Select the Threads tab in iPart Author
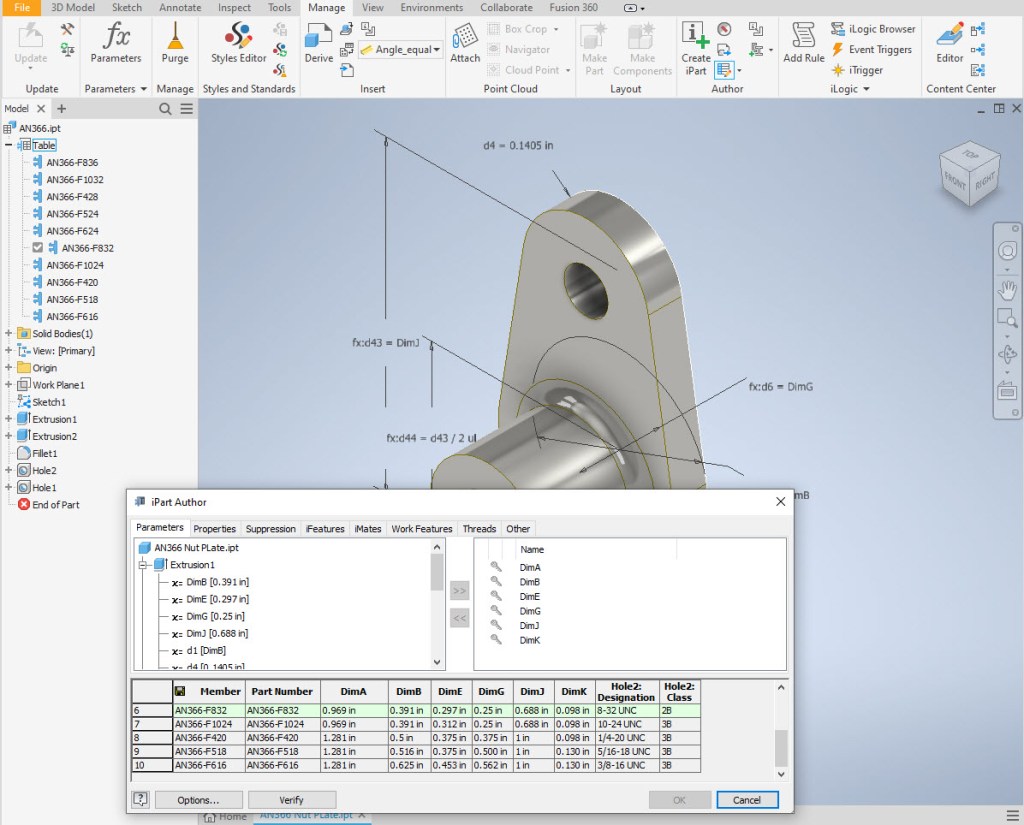The height and width of the screenshot is (825, 1024). [479, 528]
